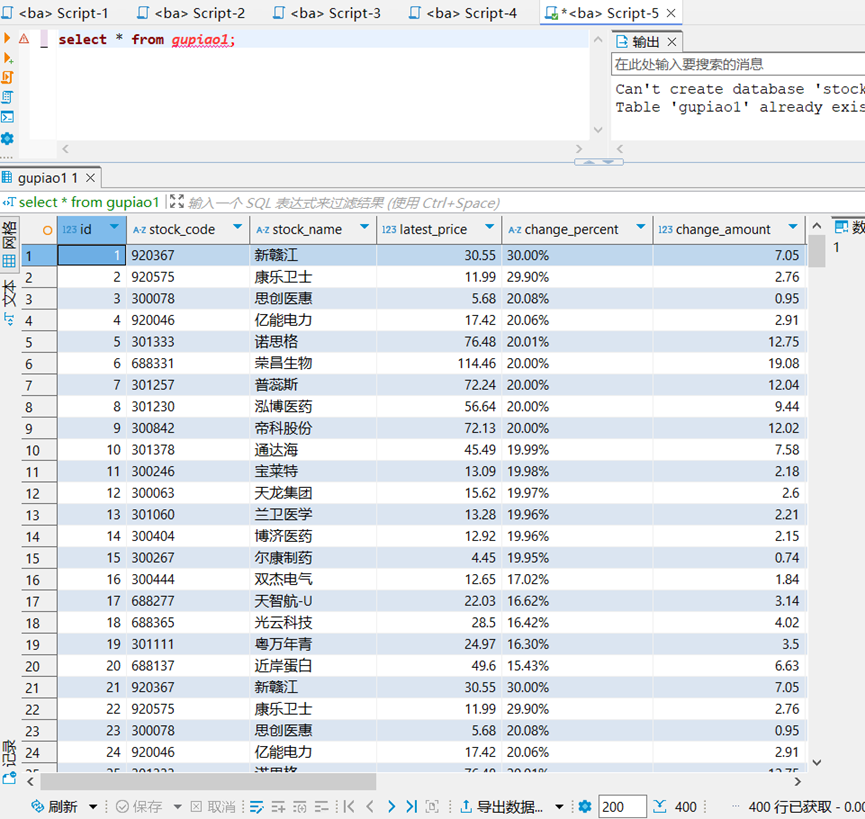Open the SQL console terminal icon
Screen dimensions: 865x819
coord(7,117)
